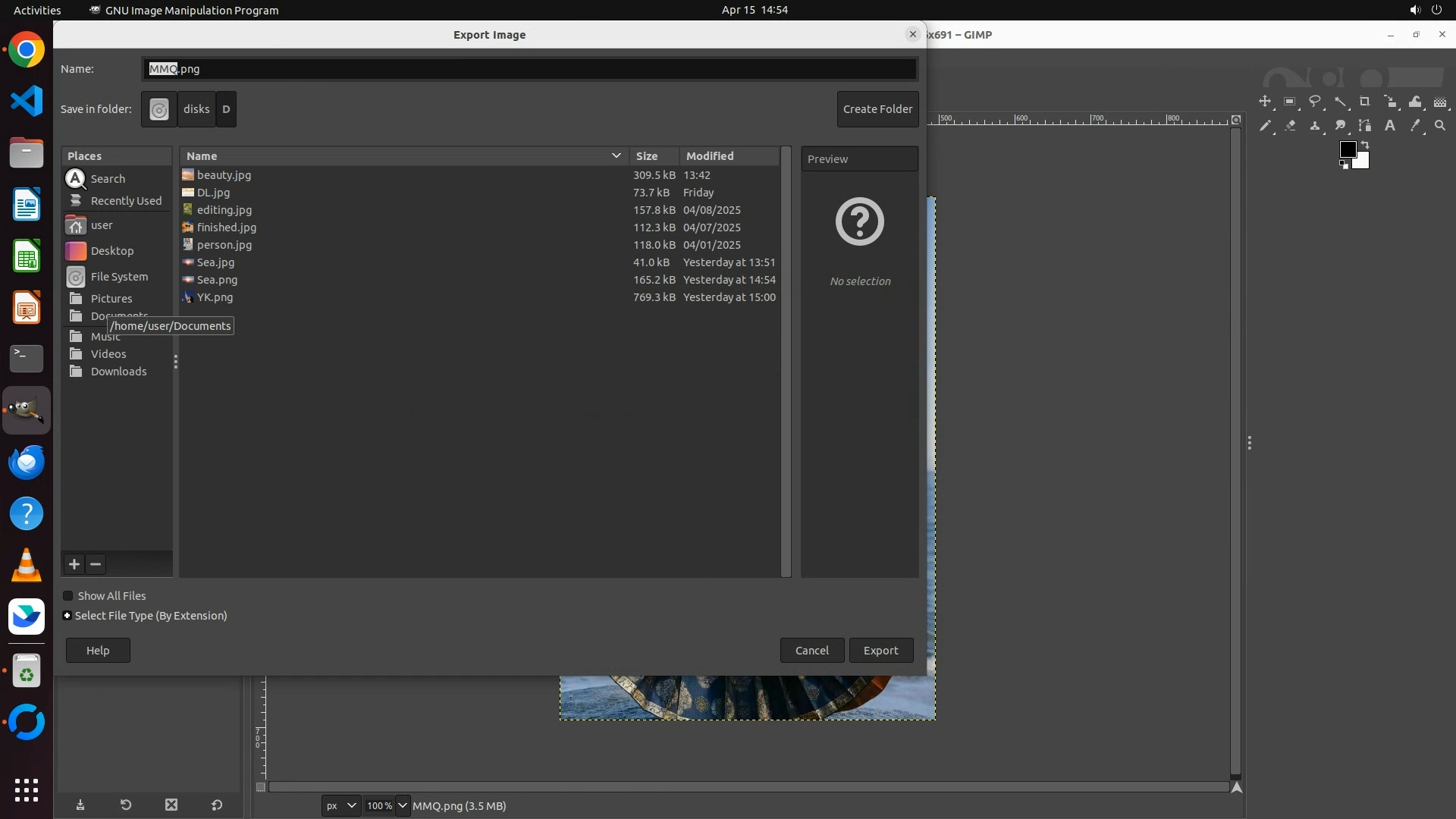This screenshot has height=819, width=1456.
Task: Sort files by Size column
Action: (647, 156)
